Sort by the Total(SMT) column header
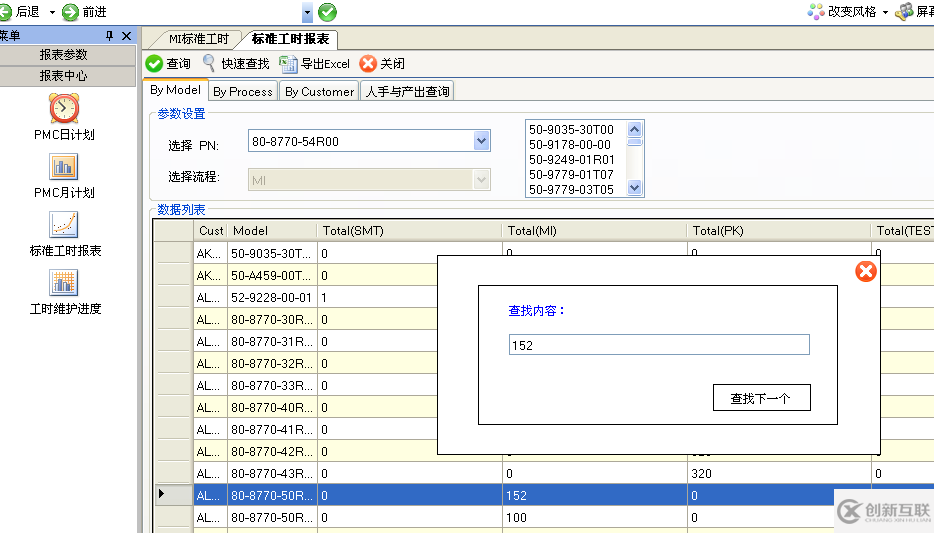The image size is (934, 533). (410, 230)
